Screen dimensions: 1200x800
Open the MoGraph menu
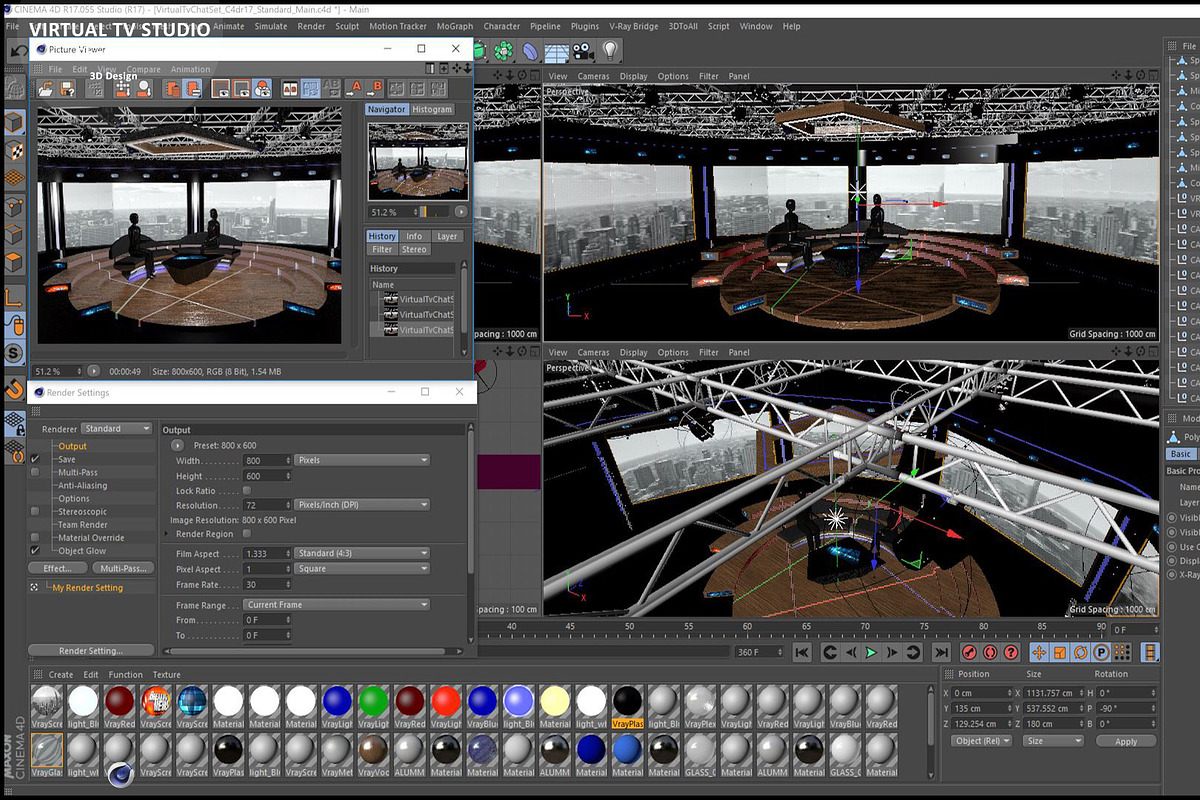pyautogui.click(x=453, y=26)
